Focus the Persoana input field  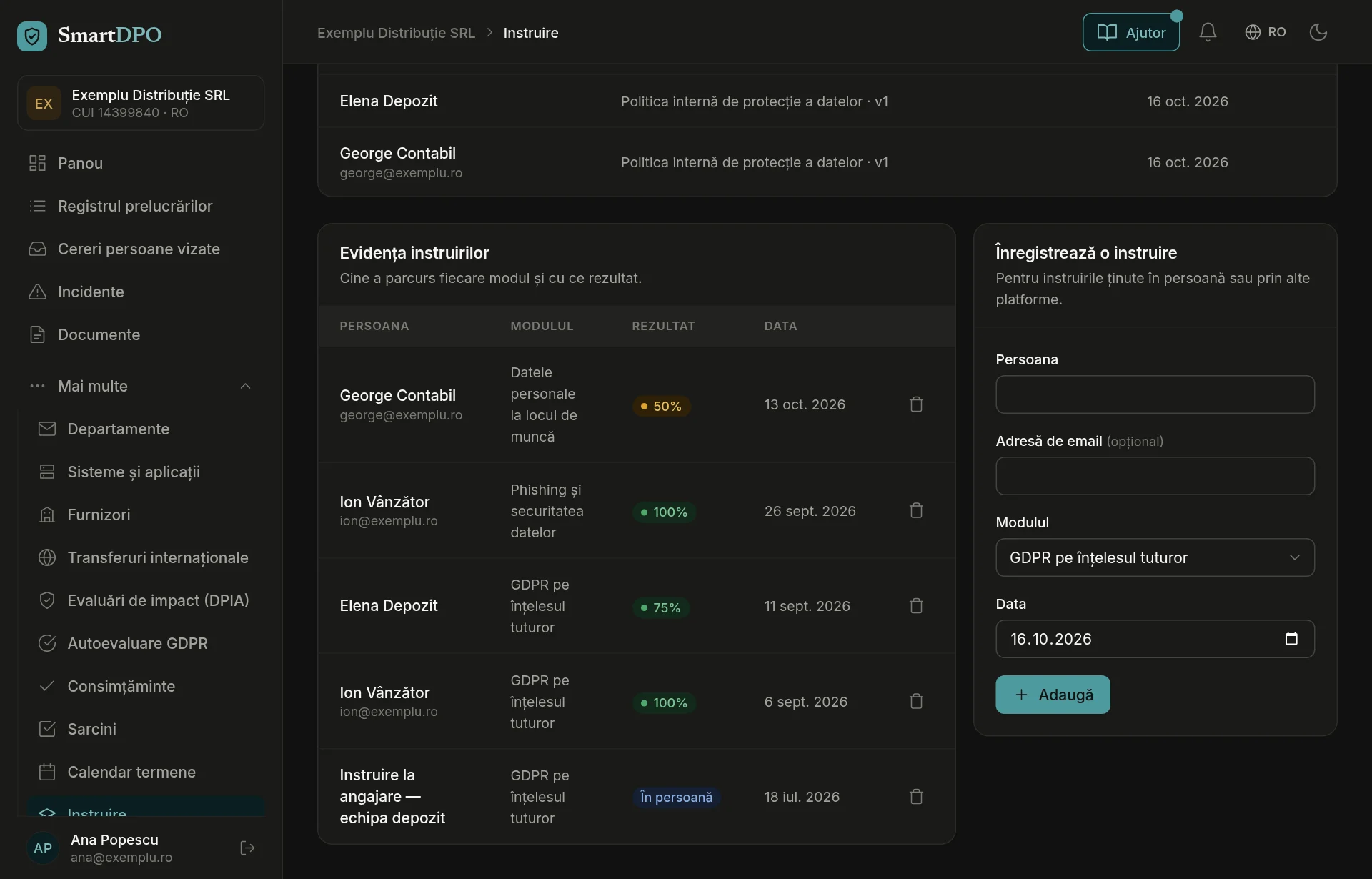point(1155,394)
